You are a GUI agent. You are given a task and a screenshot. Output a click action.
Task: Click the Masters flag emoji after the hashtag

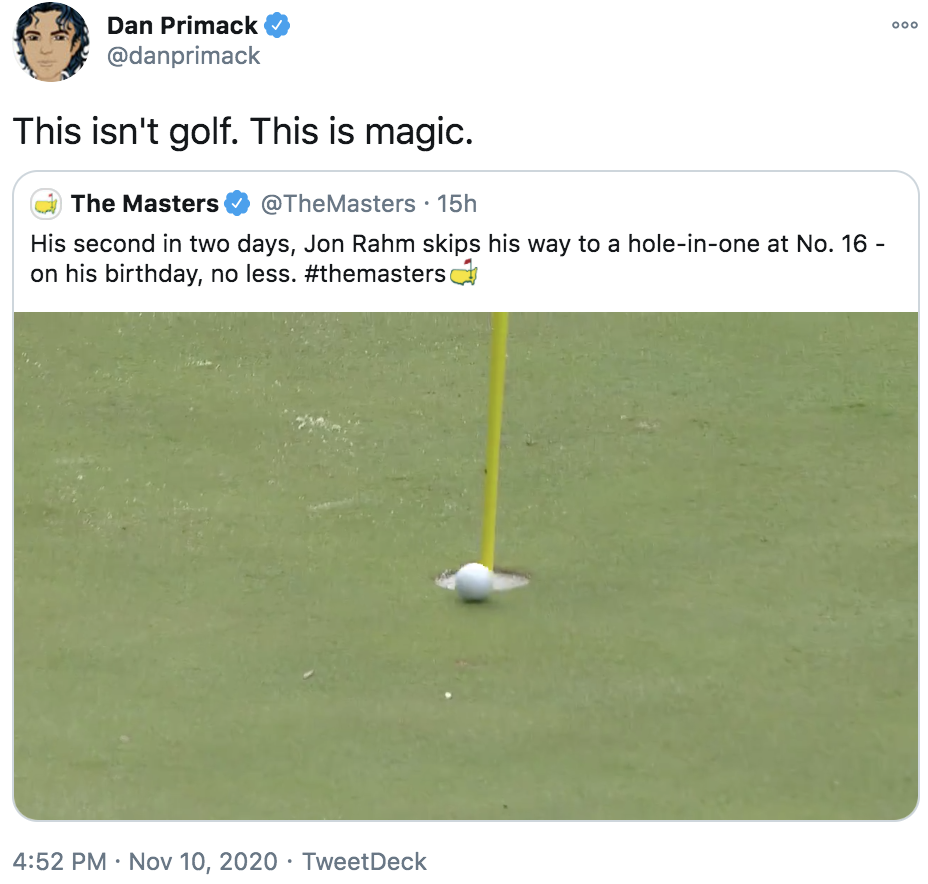[461, 273]
